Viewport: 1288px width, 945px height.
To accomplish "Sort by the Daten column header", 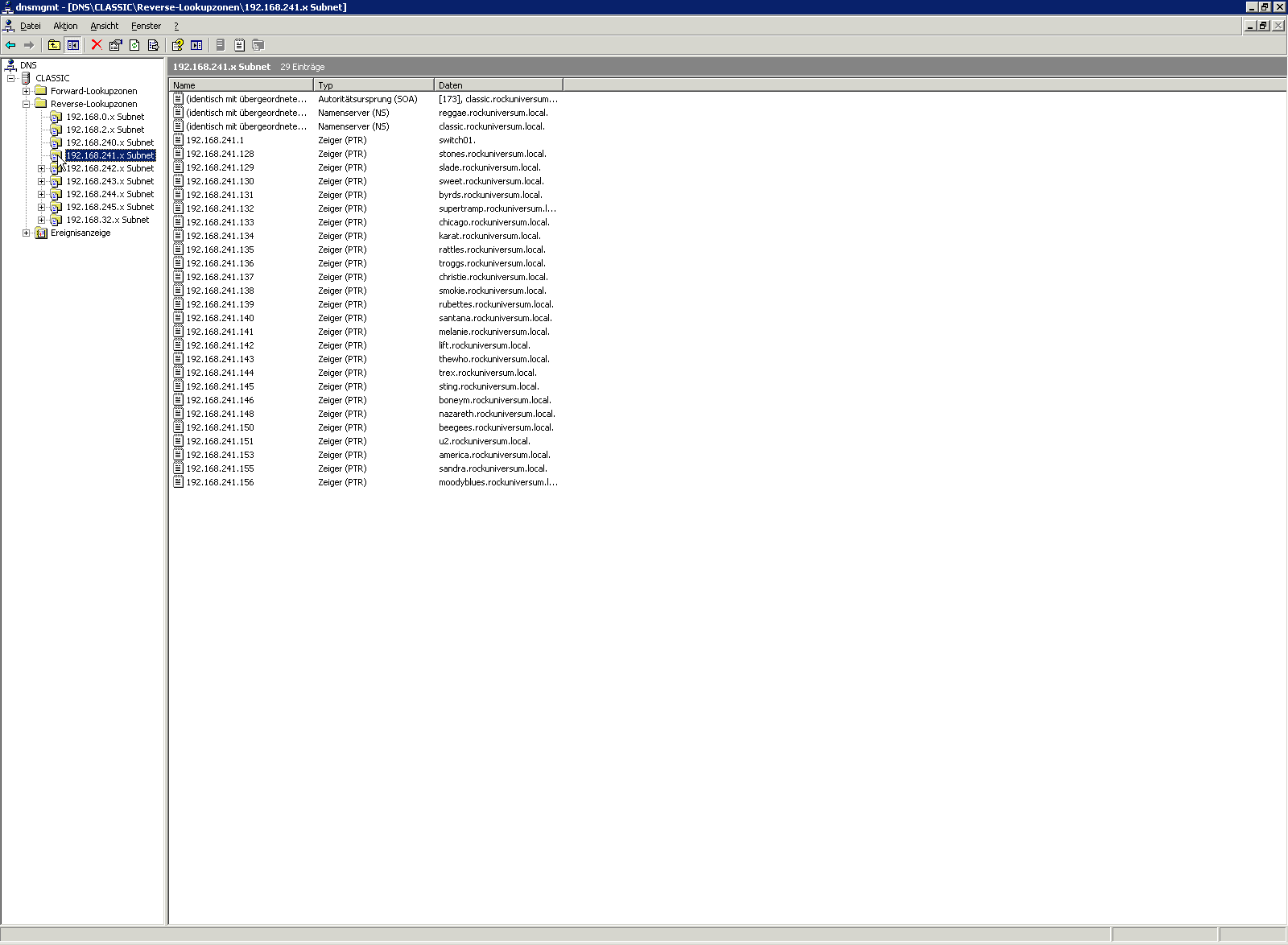I will (x=498, y=85).
